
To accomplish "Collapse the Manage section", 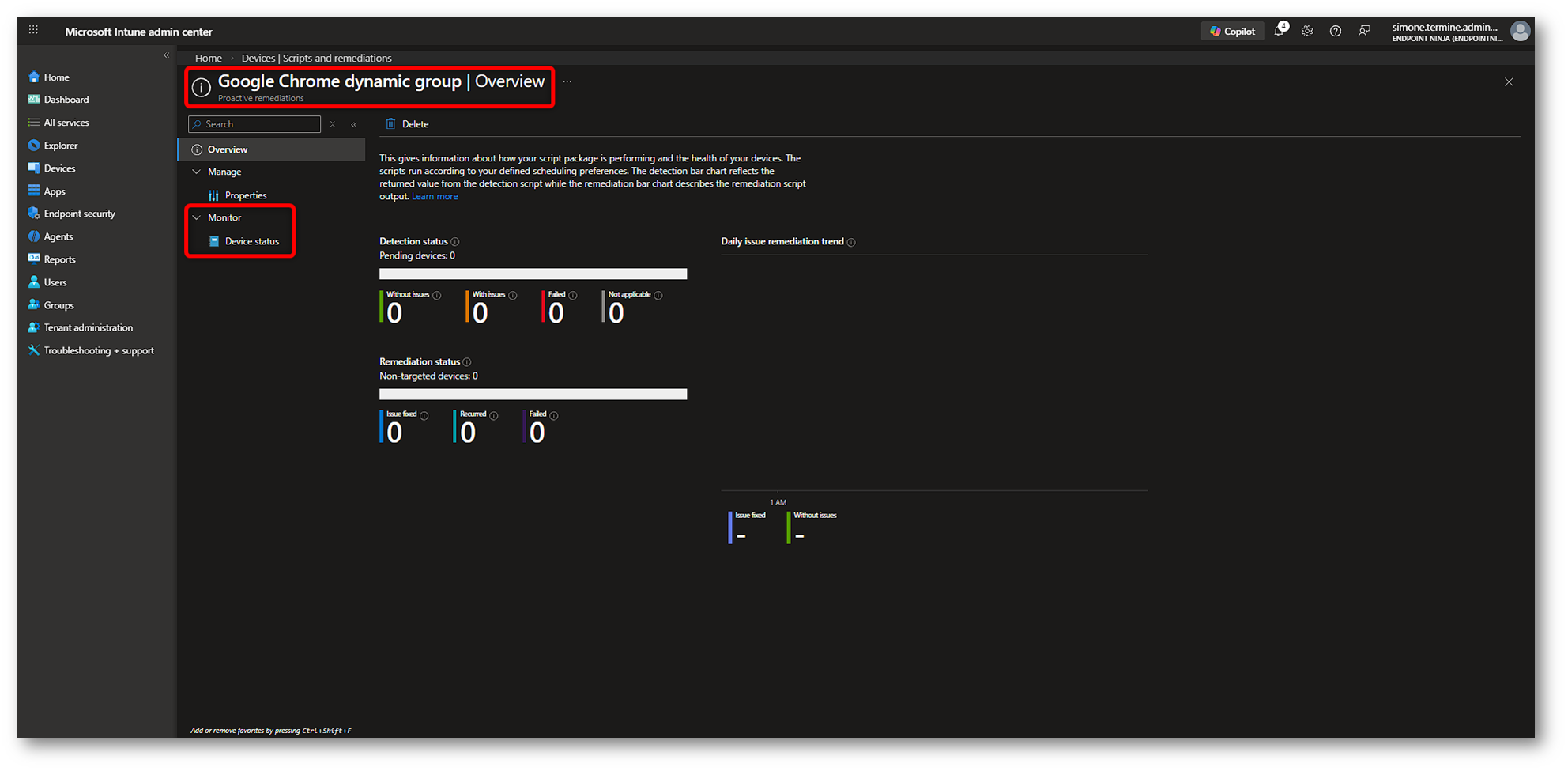I will [x=197, y=172].
